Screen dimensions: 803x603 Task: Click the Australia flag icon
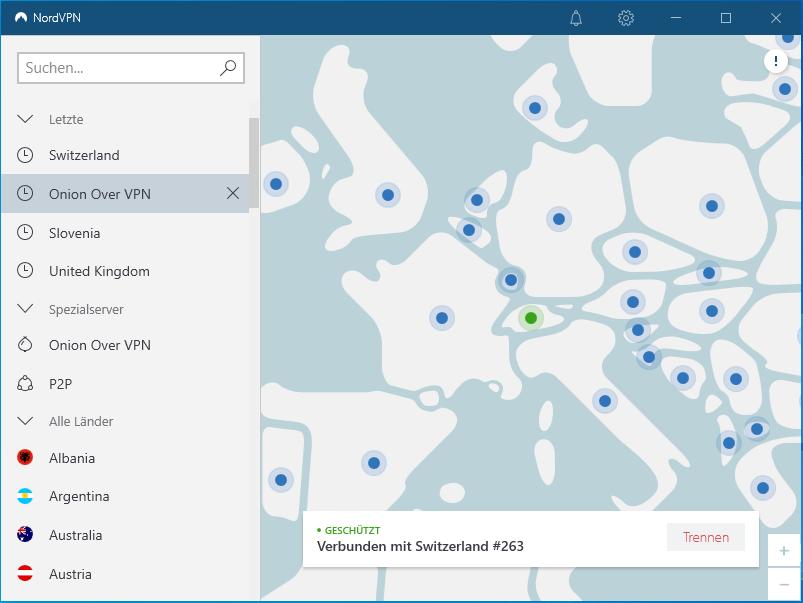pyautogui.click(x=25, y=534)
